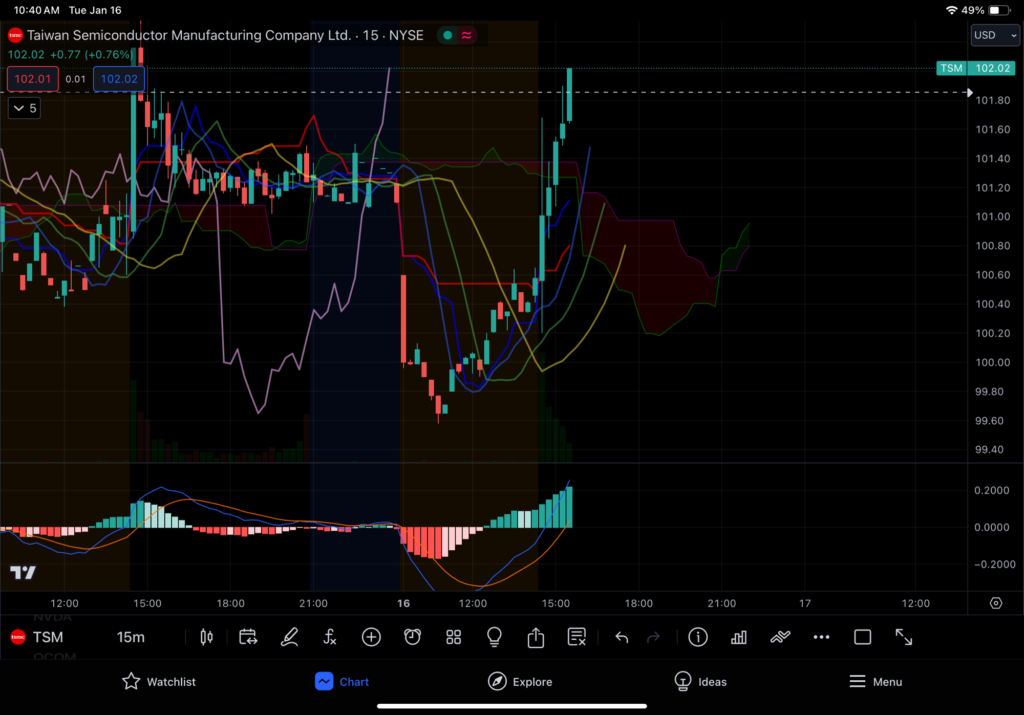Tap the Wi-Fi status icon
Image resolution: width=1024 pixels, height=715 pixels.
pyautogui.click(x=952, y=10)
